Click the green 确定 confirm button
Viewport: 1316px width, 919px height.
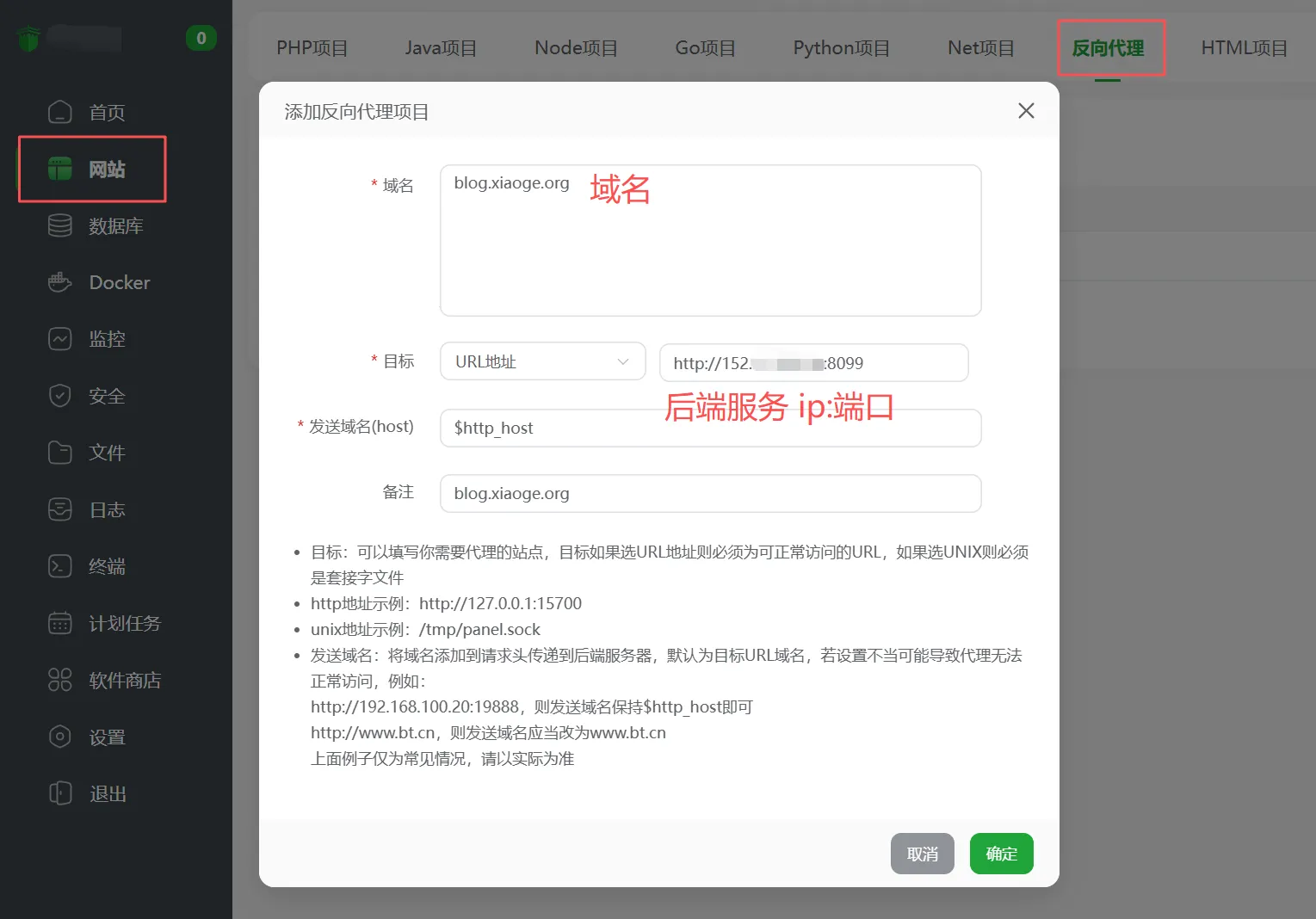coord(1001,854)
